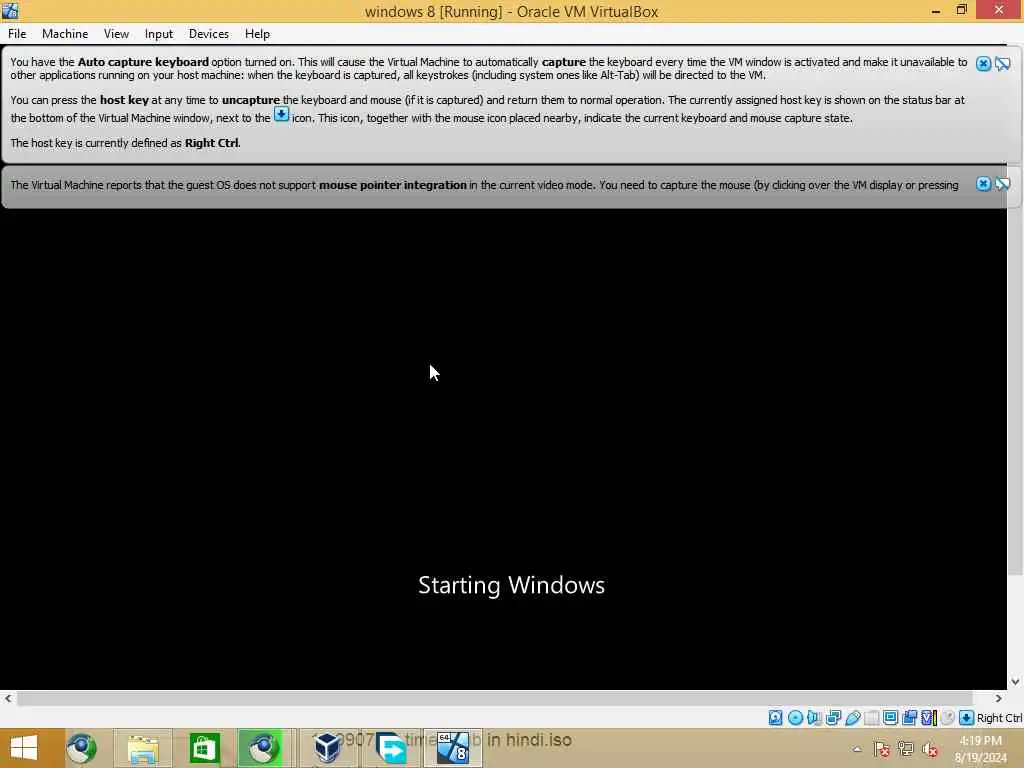Open the display settings status icon
1024x768 pixels.
890,718
